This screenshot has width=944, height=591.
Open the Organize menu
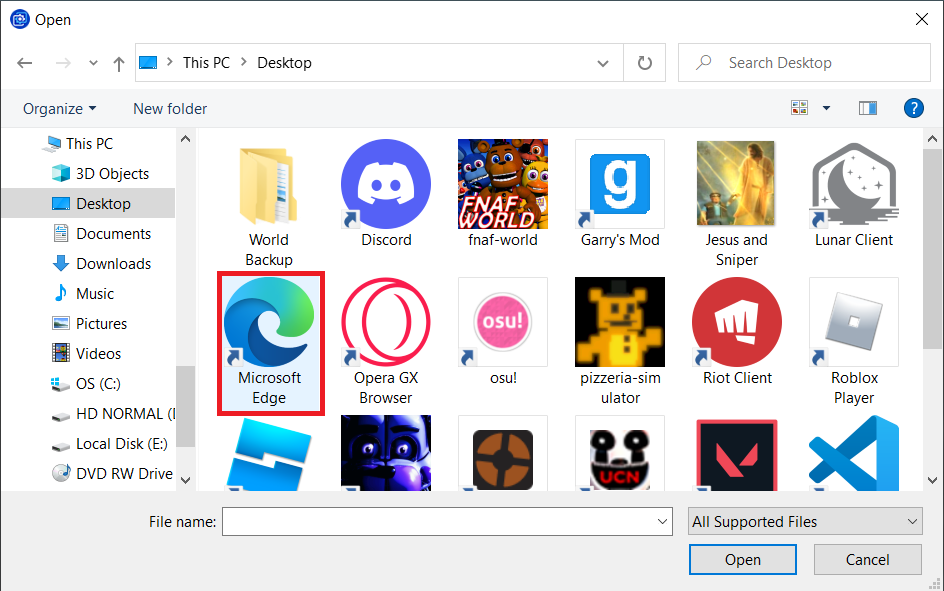point(59,109)
